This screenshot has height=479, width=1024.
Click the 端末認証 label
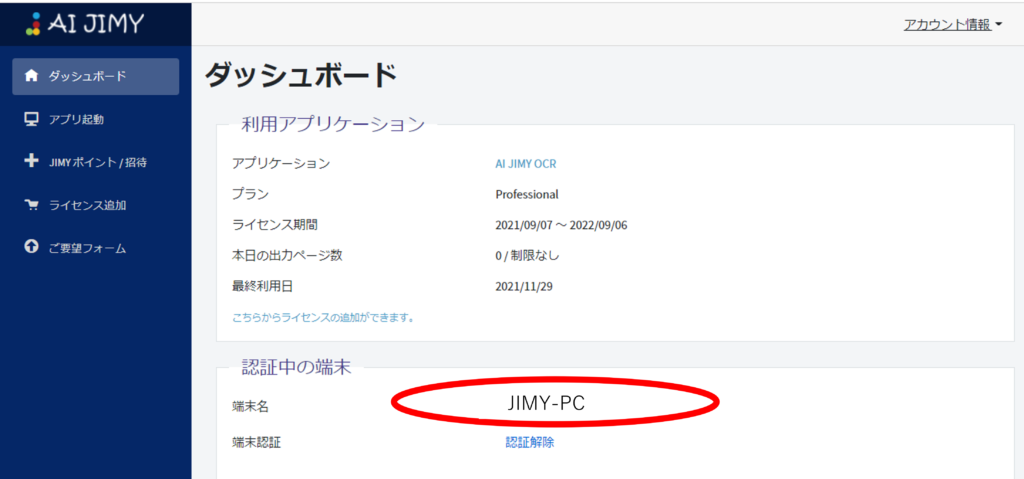pyautogui.click(x=256, y=442)
